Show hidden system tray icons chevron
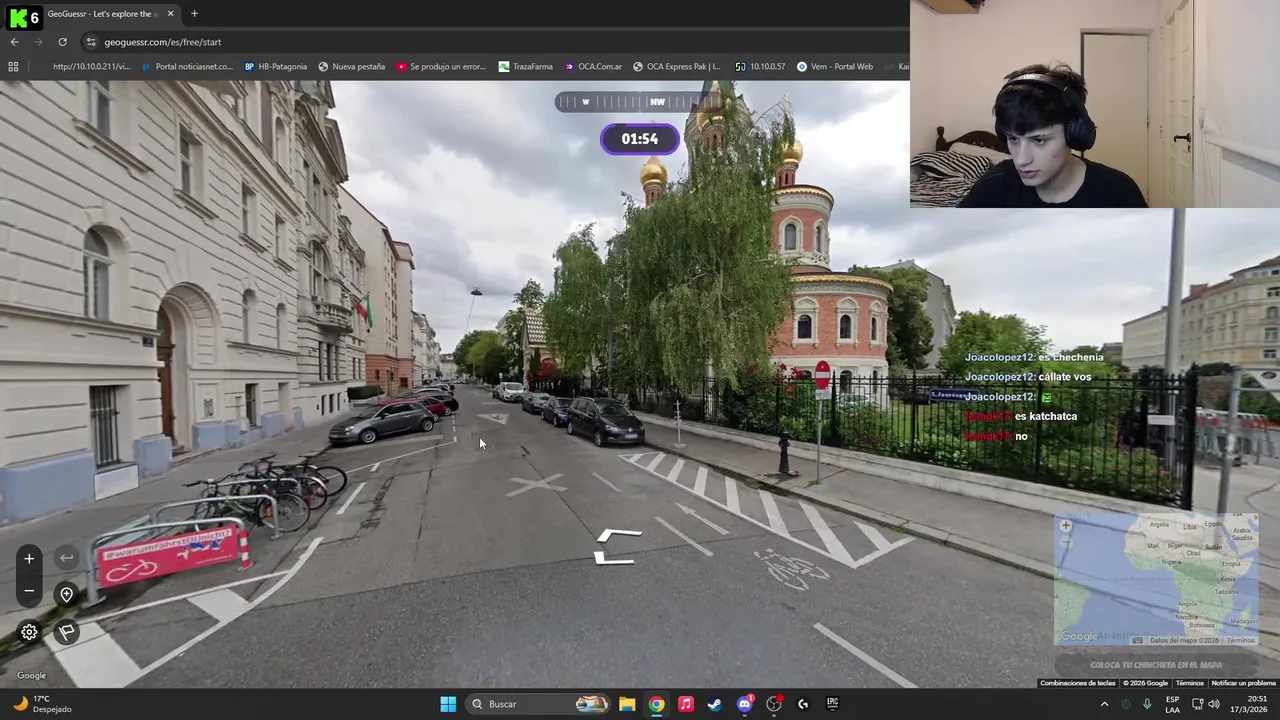Viewport: 1280px width, 720px height. pos(1104,704)
